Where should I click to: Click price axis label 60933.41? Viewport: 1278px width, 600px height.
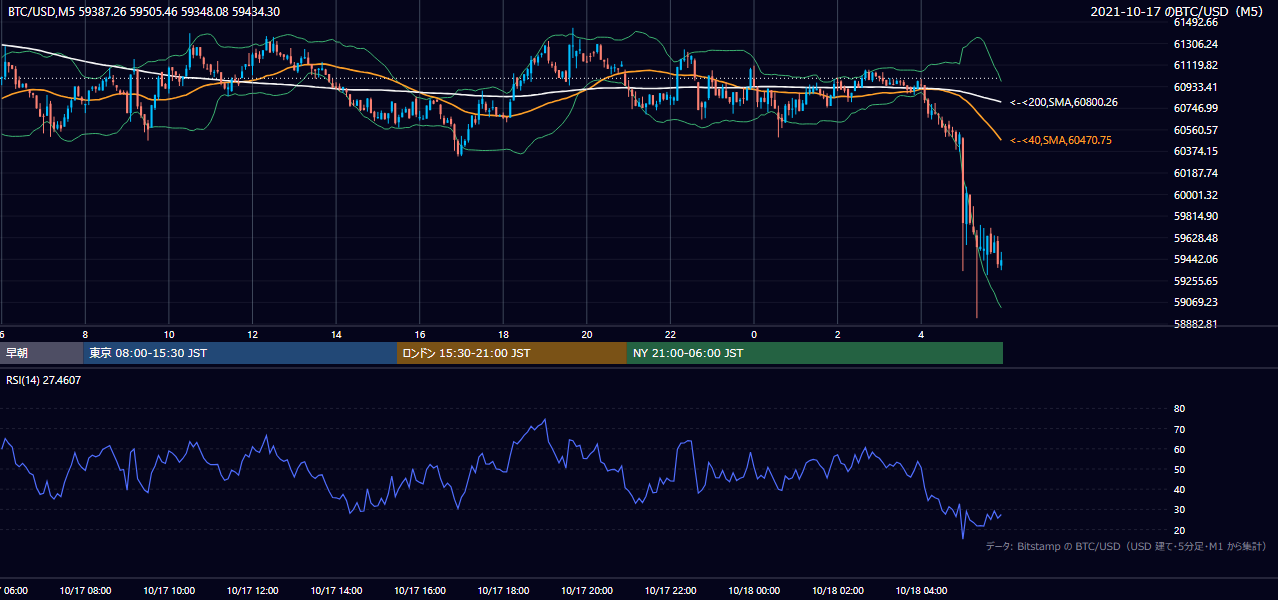(1195, 87)
